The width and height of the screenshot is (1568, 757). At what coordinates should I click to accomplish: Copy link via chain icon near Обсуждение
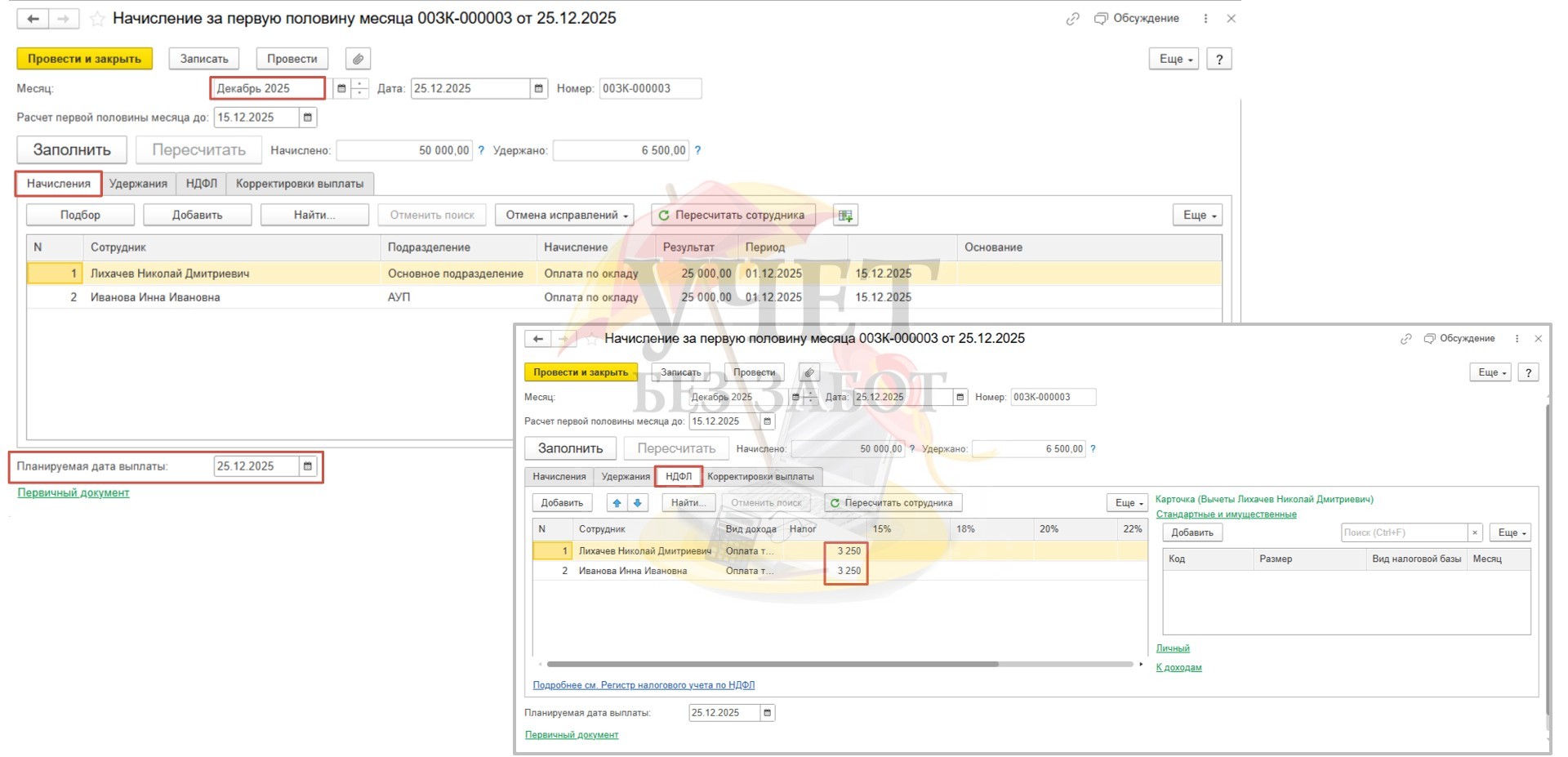[1072, 19]
